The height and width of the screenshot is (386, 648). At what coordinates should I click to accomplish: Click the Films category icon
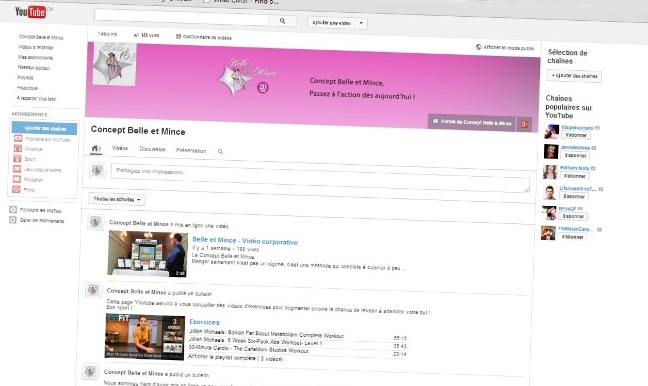tap(16, 189)
